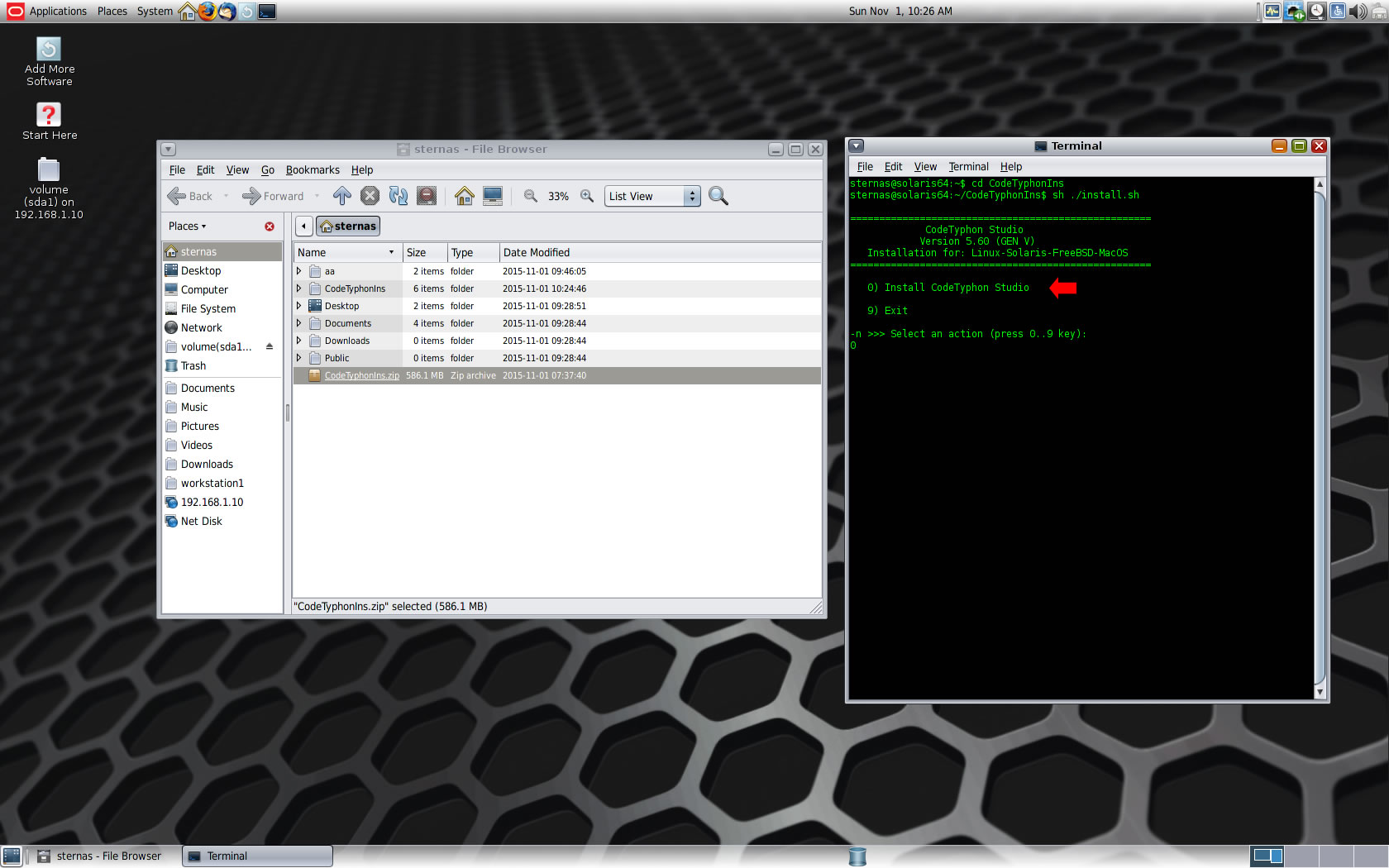Viewport: 1389px width, 868px height.
Task: Open Firefox from top panel
Action: [x=208, y=11]
